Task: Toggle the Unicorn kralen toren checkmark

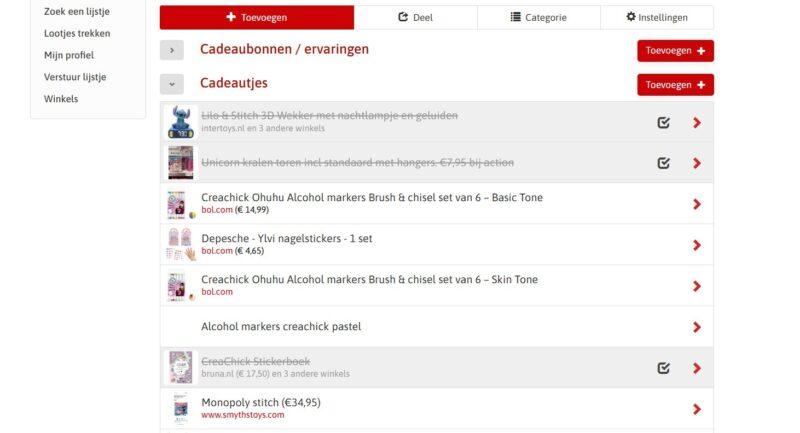Action: pos(663,163)
